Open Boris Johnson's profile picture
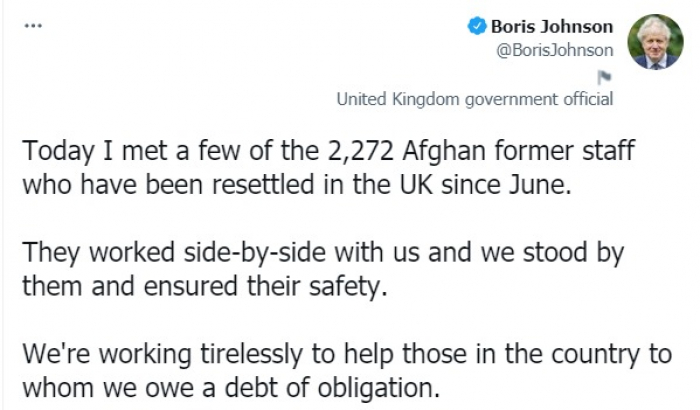Screen dimensions: 700x410 tap(654, 42)
